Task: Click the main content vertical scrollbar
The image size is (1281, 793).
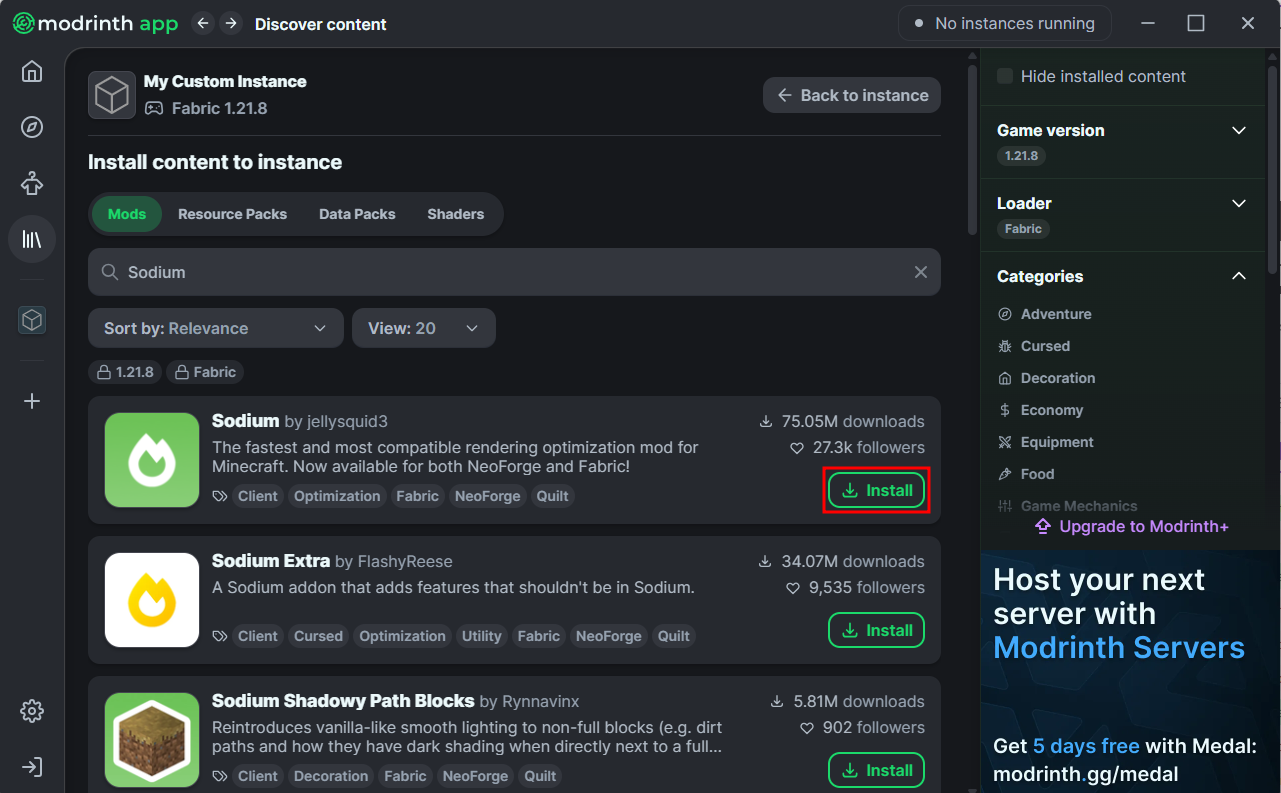Action: (x=972, y=150)
